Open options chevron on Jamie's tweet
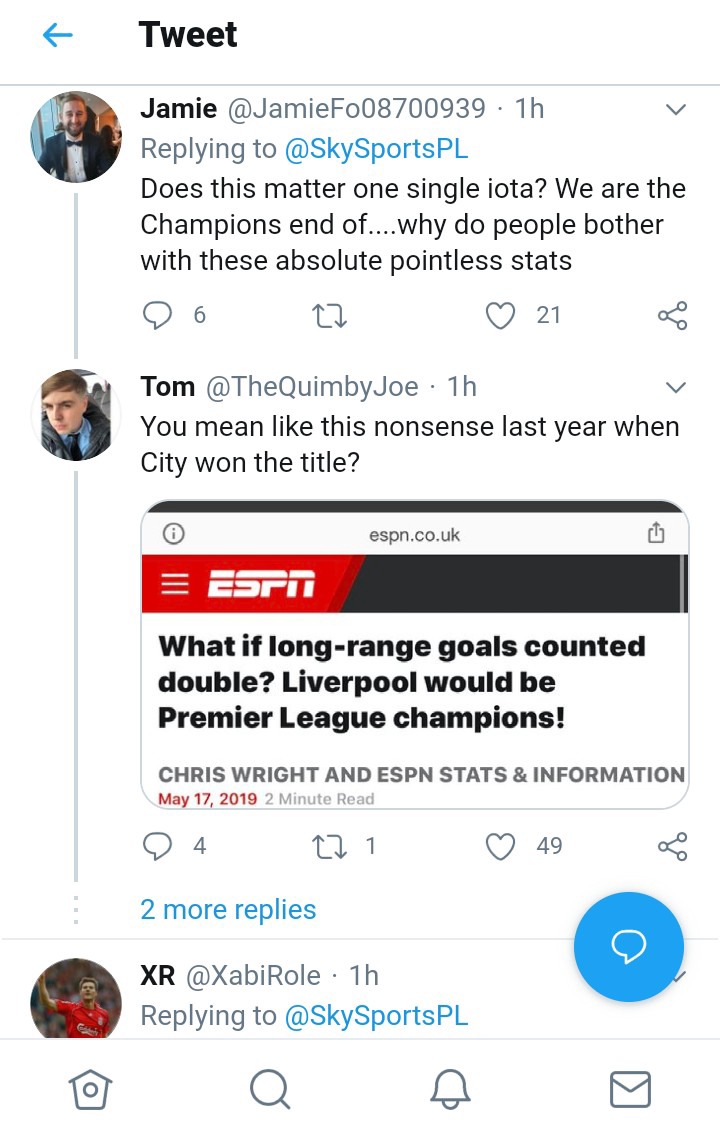720x1132 pixels. 675,110
